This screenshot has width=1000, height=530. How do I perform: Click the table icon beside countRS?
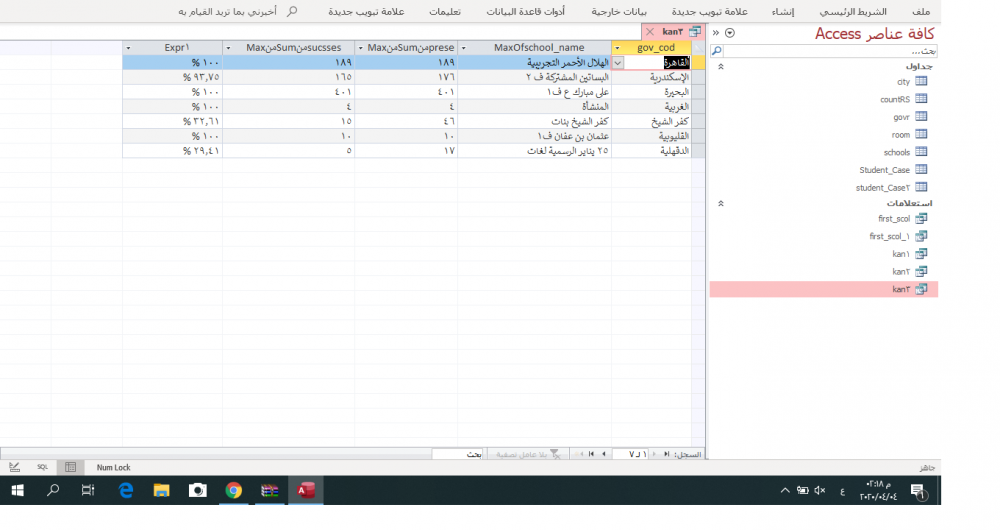point(921,99)
